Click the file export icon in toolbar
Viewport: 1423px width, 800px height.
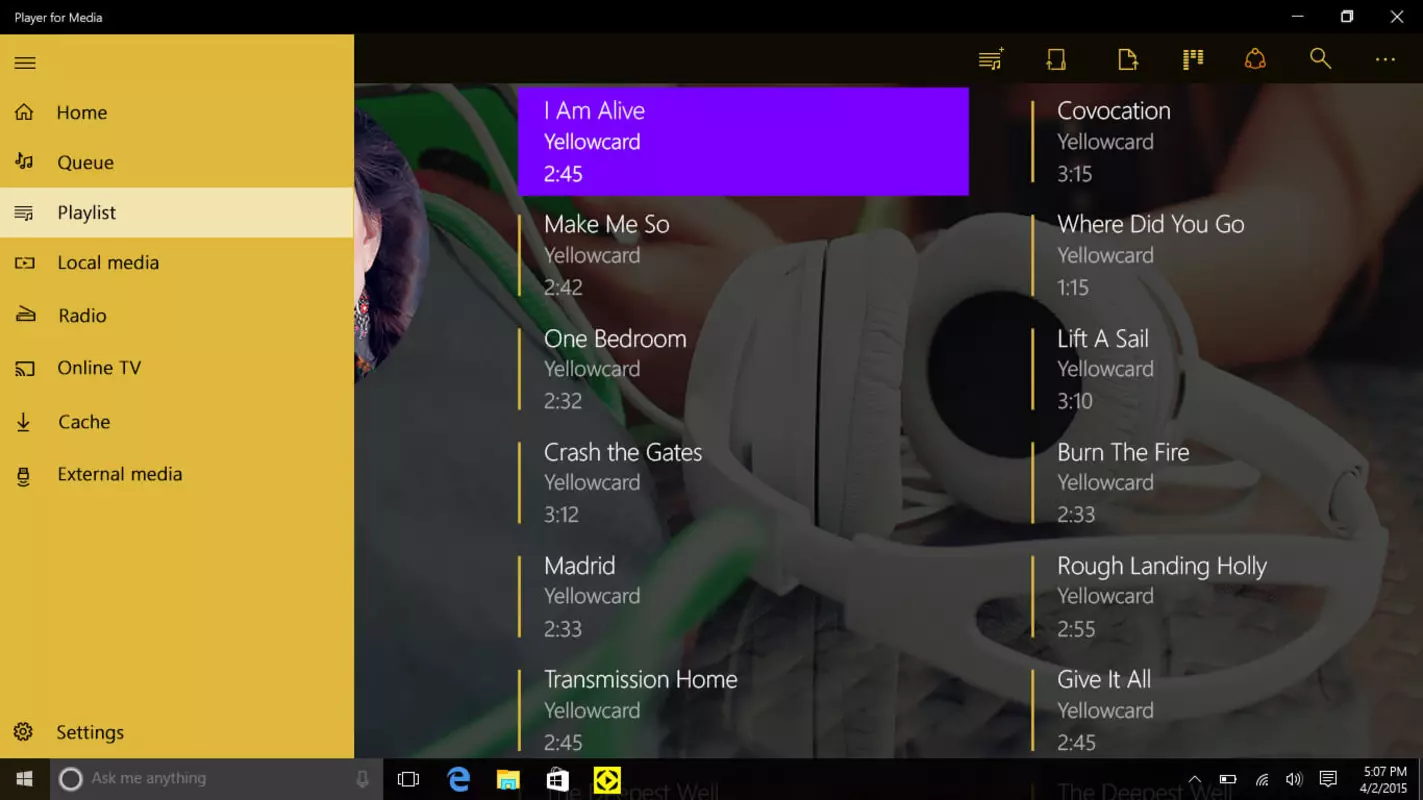(x=1128, y=60)
